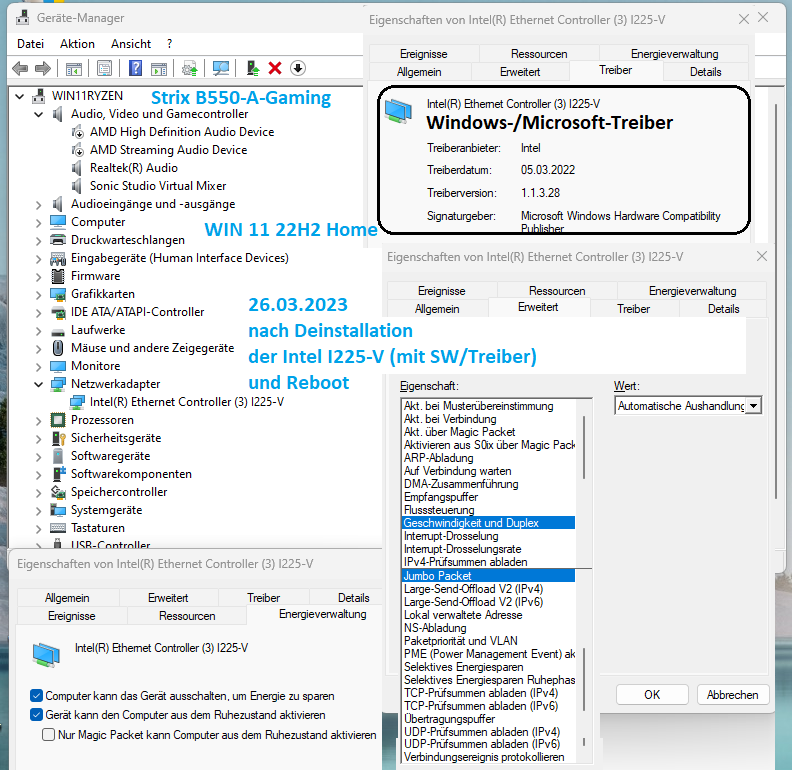Switch to Details tab in Treiber dialog
Screen dimensions: 792x770
pyautogui.click(x=705, y=72)
